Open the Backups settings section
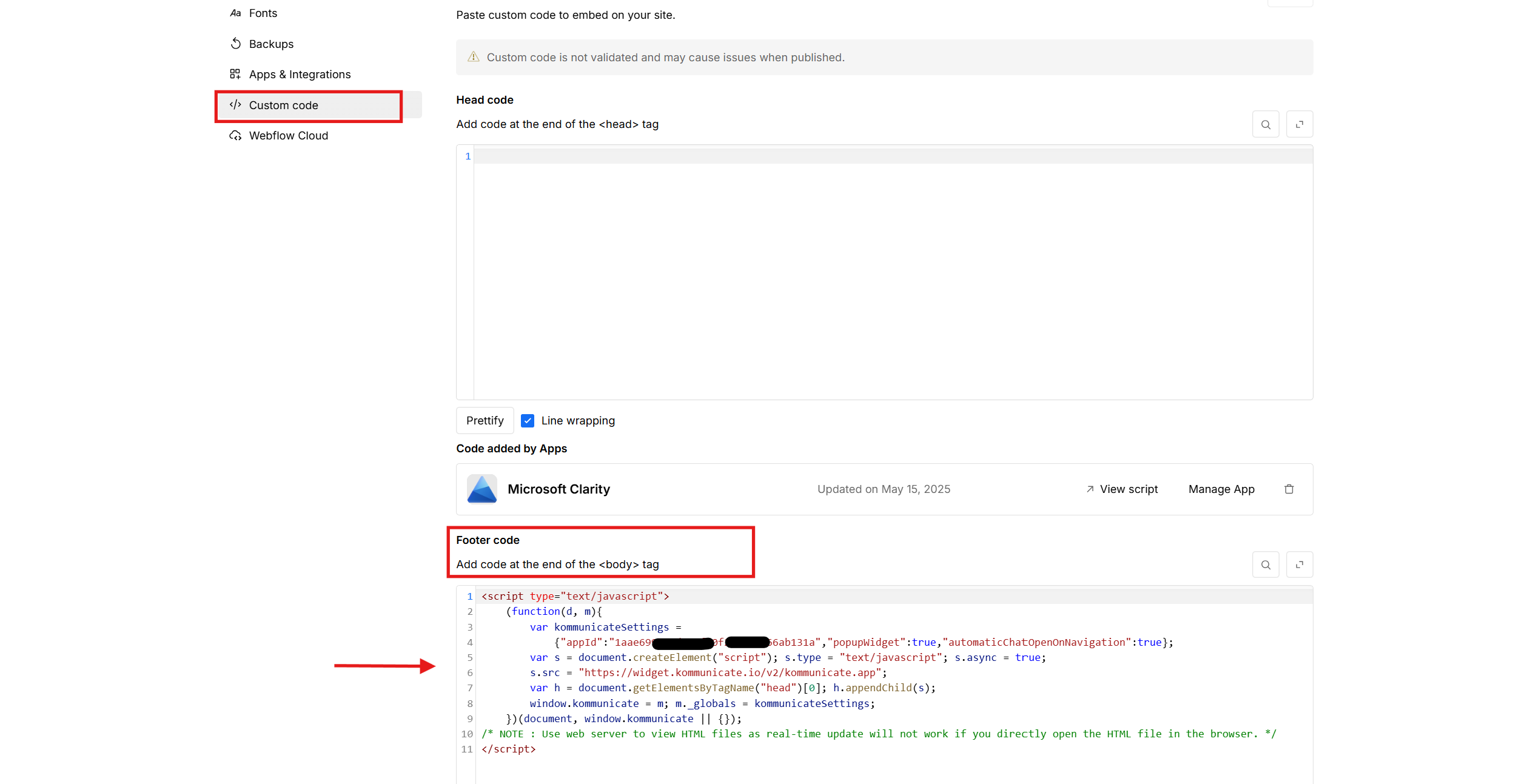Screen dimensions: 1533x784 (x=271, y=44)
